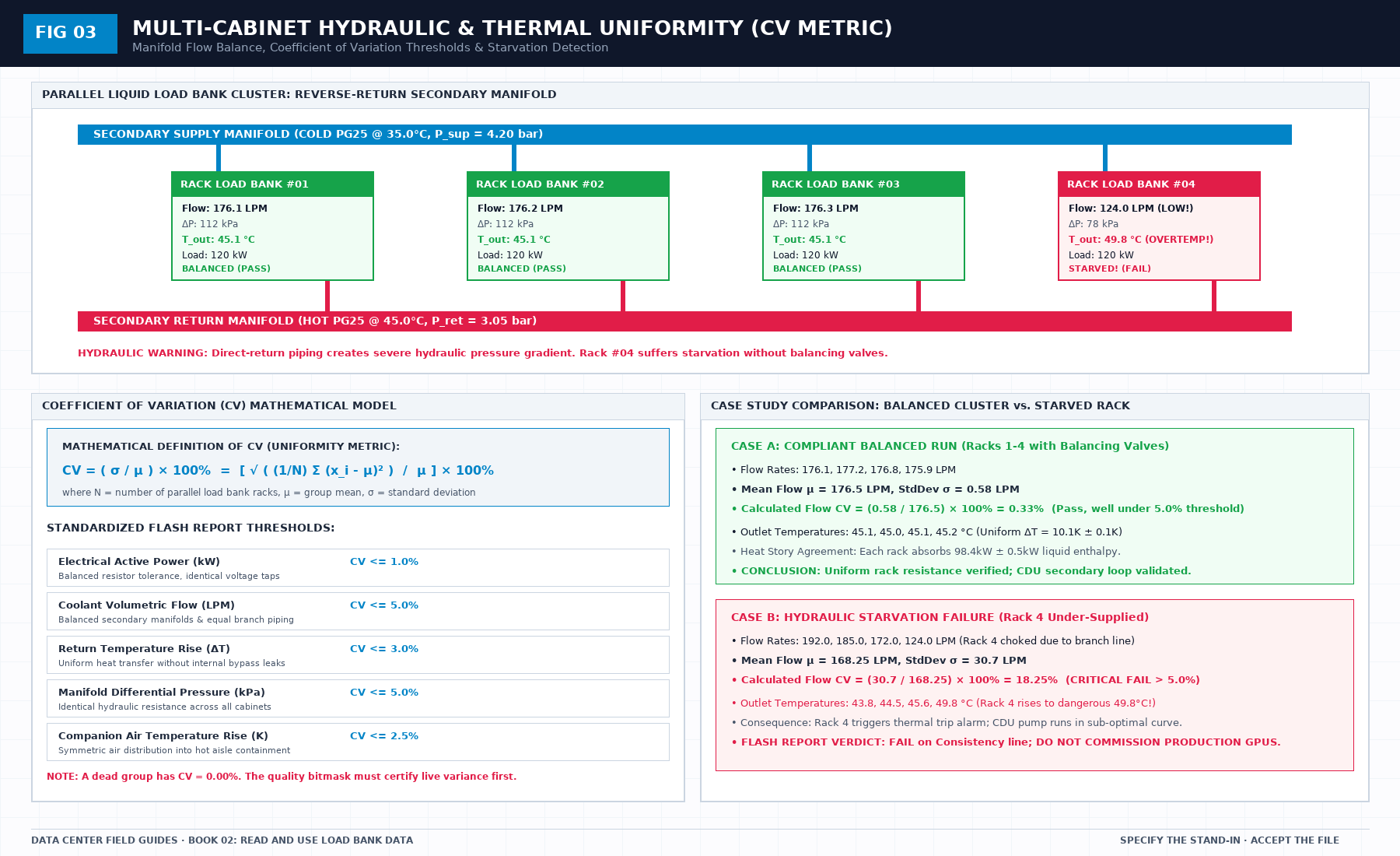Click footer 'SPECIFY THE STAND-IN · ACCEPT THE FILE'

pos(1230,840)
